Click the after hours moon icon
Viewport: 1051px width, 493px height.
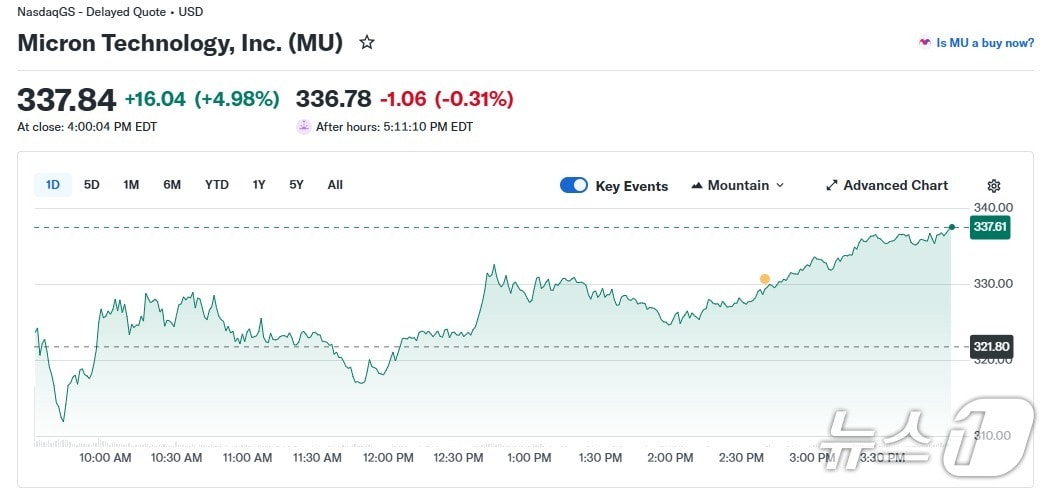pos(303,127)
